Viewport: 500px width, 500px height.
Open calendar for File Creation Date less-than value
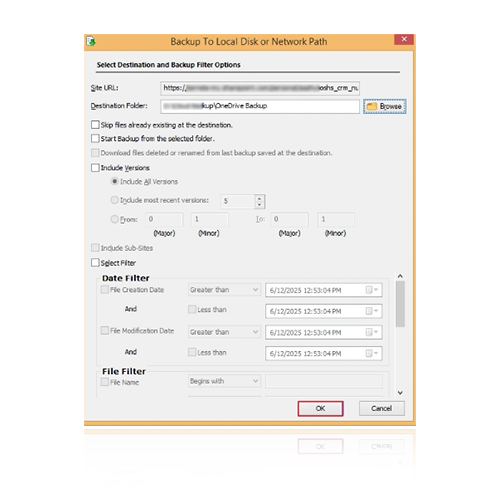372,311
